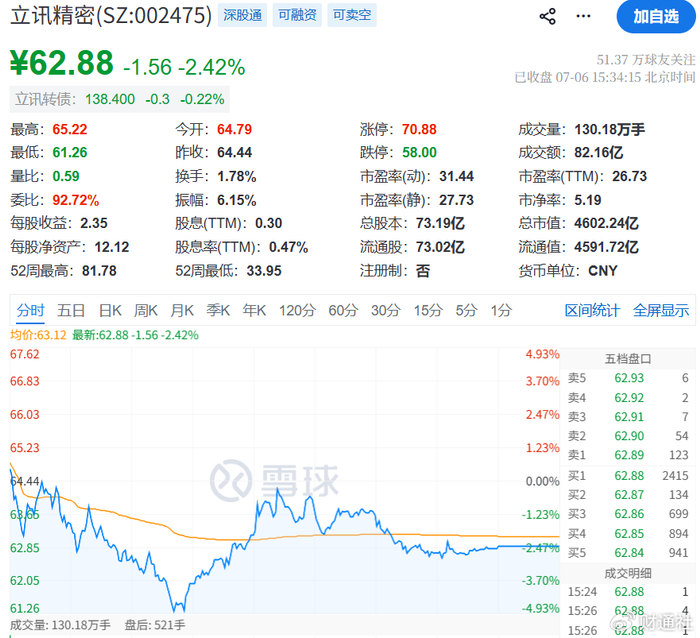Click the 可融资 tag
The height and width of the screenshot is (638, 700).
297,15
